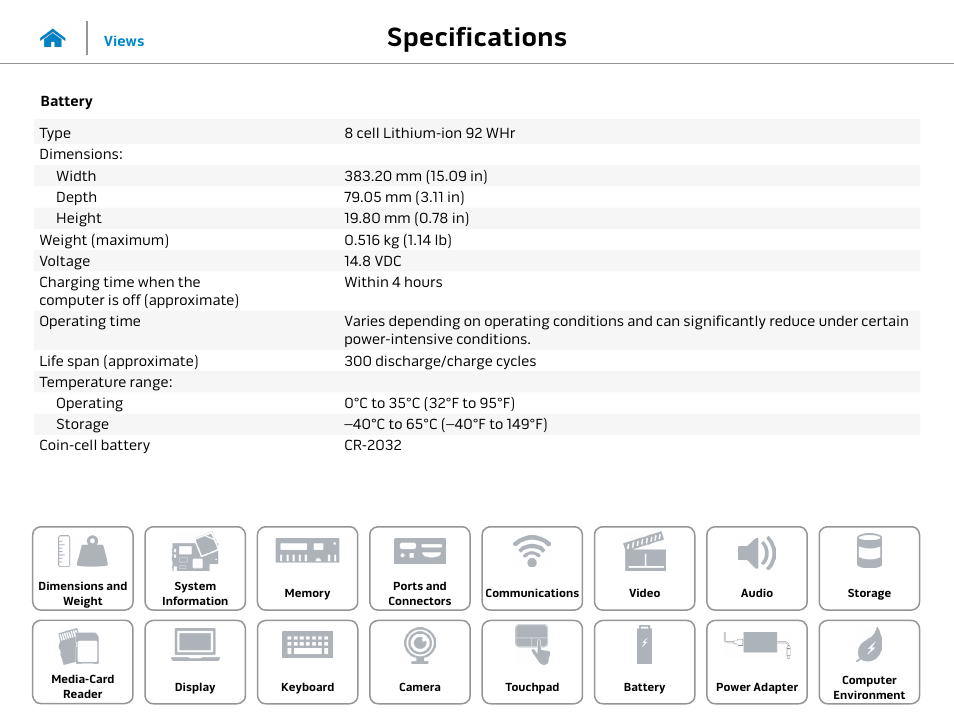
Task: Open the Battery specifications tile
Action: click(x=644, y=662)
